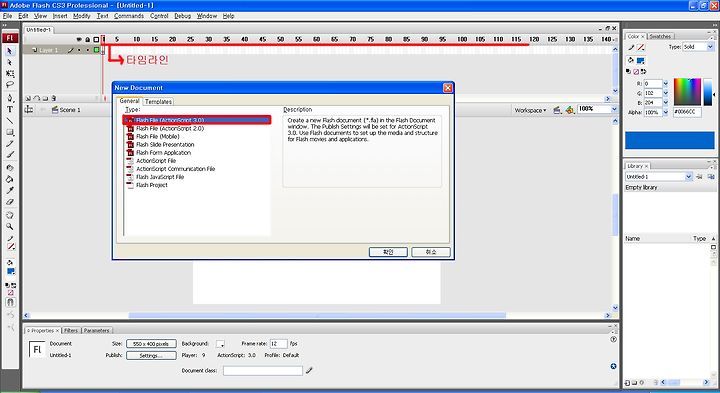Open the Alpha value dropdown arrow
Screen dimensions: 720x393
(x=665, y=112)
